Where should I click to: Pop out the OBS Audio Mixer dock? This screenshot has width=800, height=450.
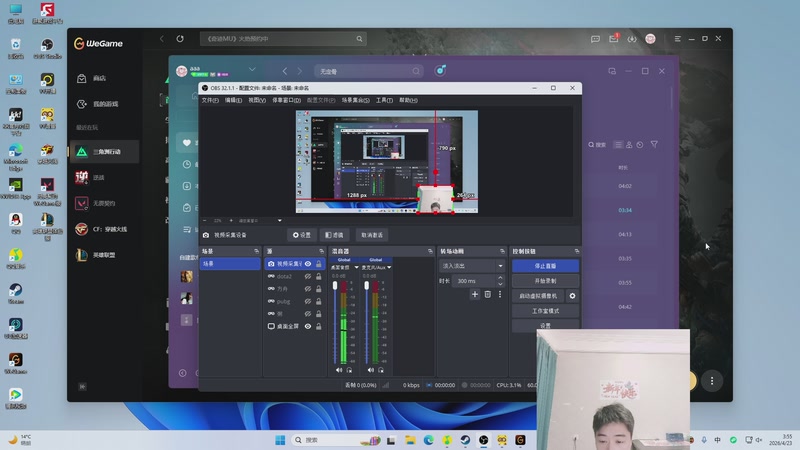pyautogui.click(x=430, y=251)
